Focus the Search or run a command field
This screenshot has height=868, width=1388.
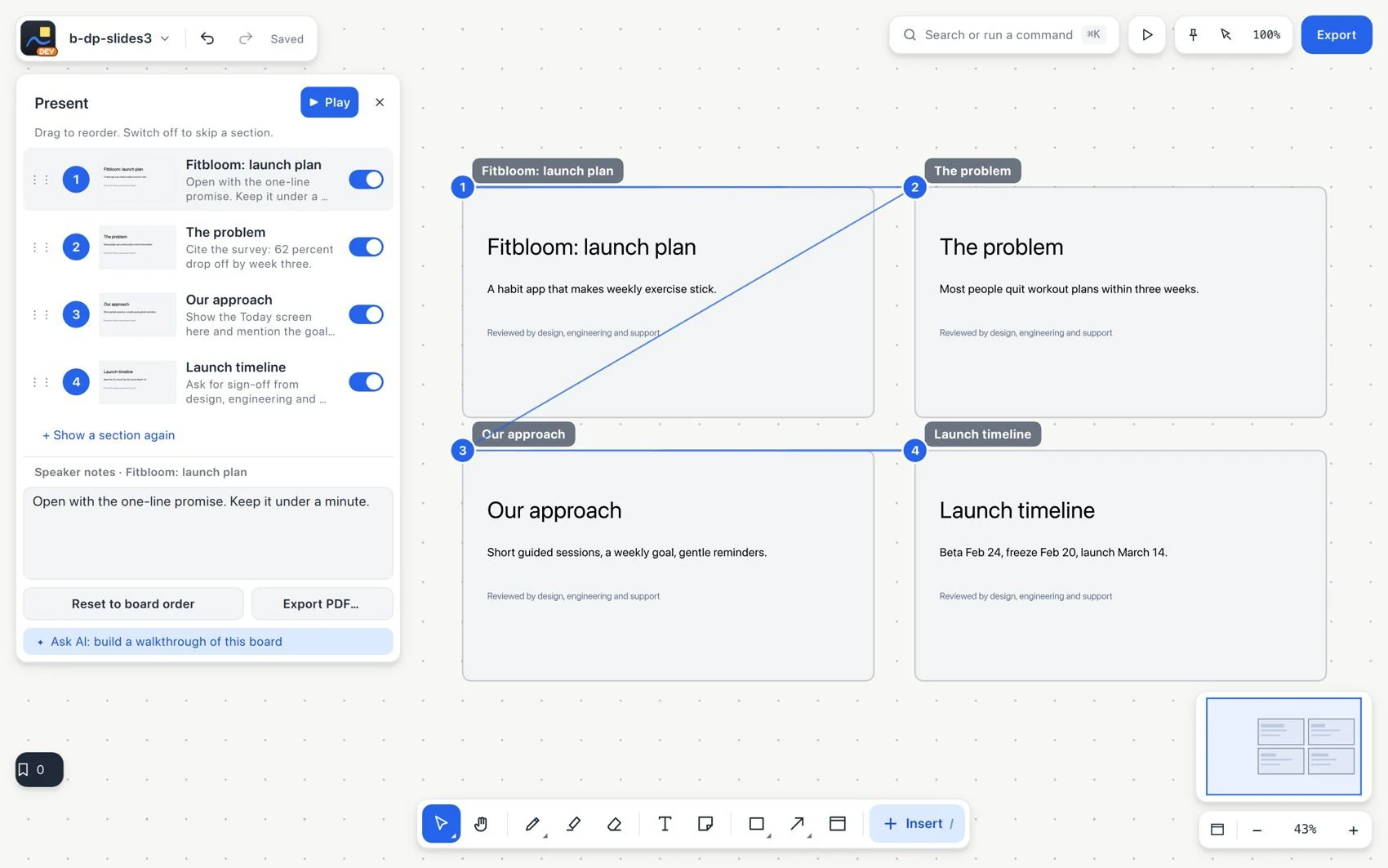coord(1003,35)
